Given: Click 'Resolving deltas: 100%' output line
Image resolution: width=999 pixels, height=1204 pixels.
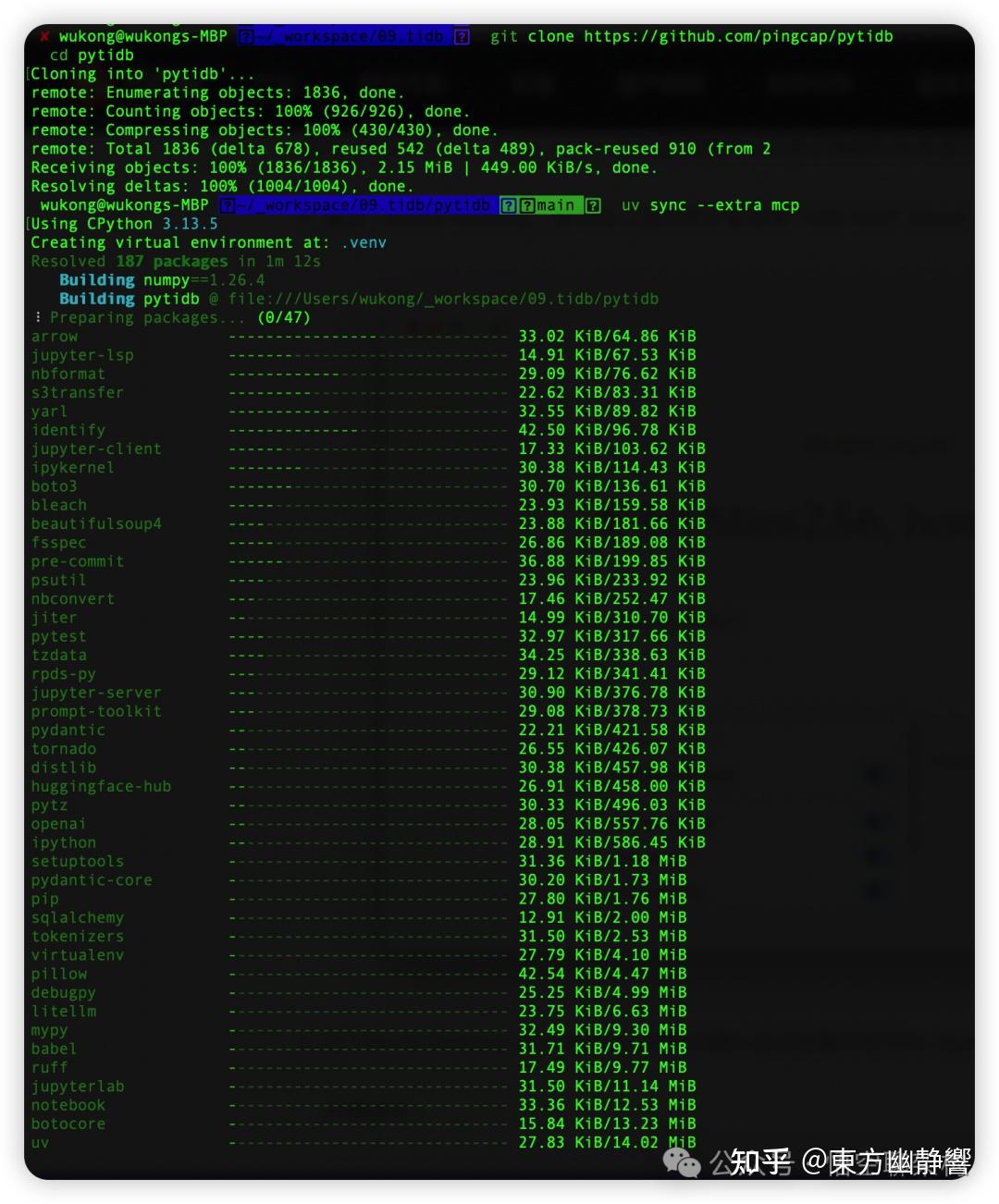Looking at the screenshot, I should pos(222,186).
